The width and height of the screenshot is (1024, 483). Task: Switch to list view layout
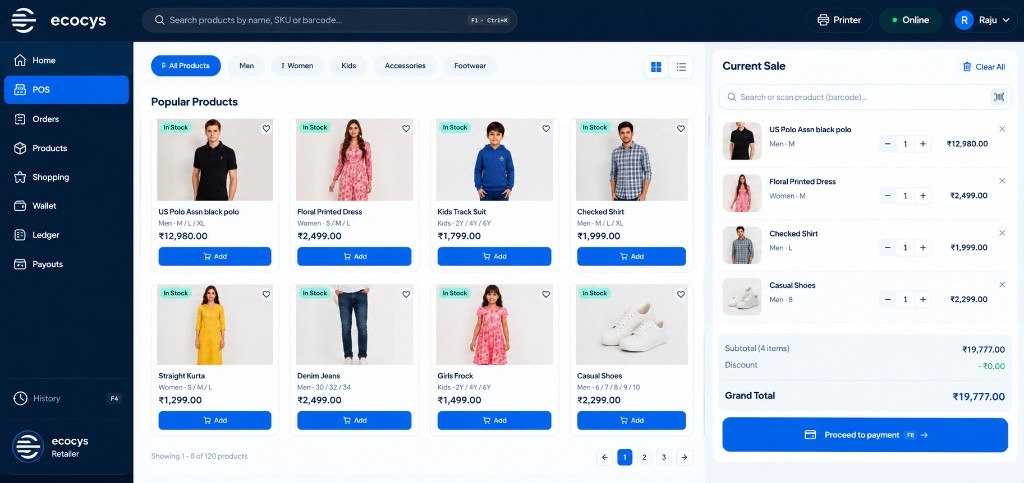pyautogui.click(x=681, y=67)
